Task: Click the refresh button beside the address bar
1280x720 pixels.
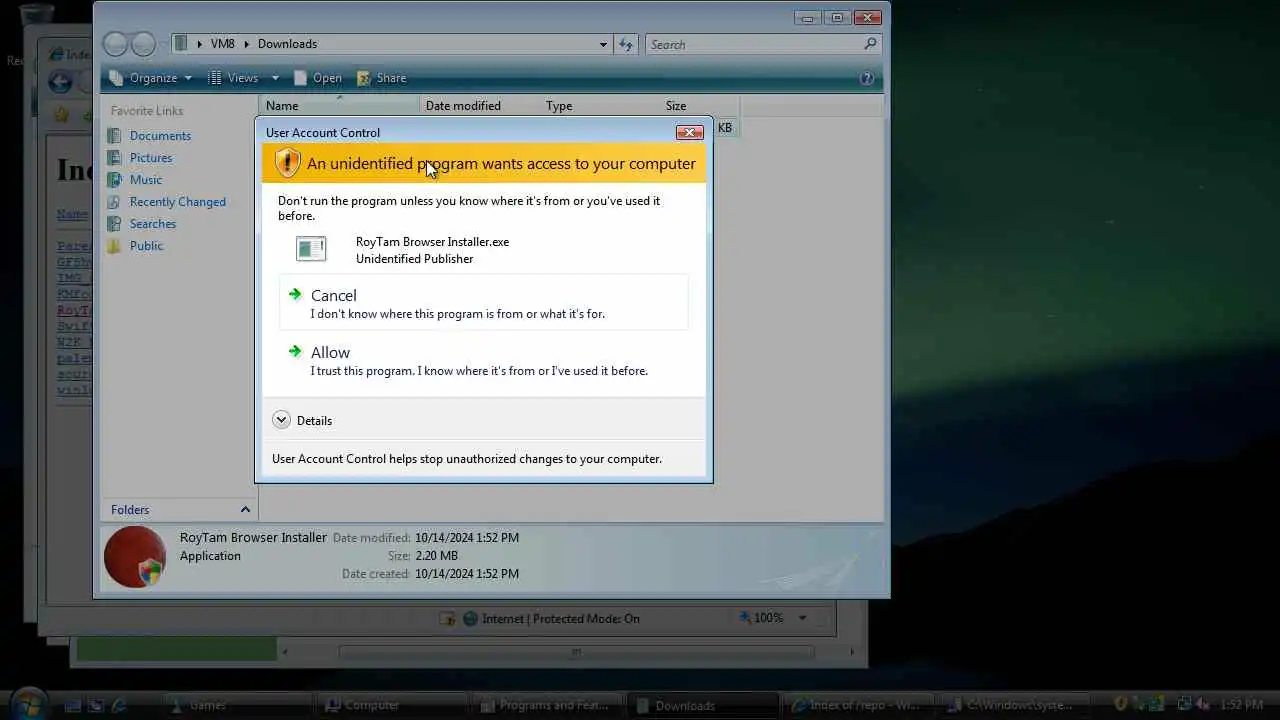Action: [x=626, y=44]
